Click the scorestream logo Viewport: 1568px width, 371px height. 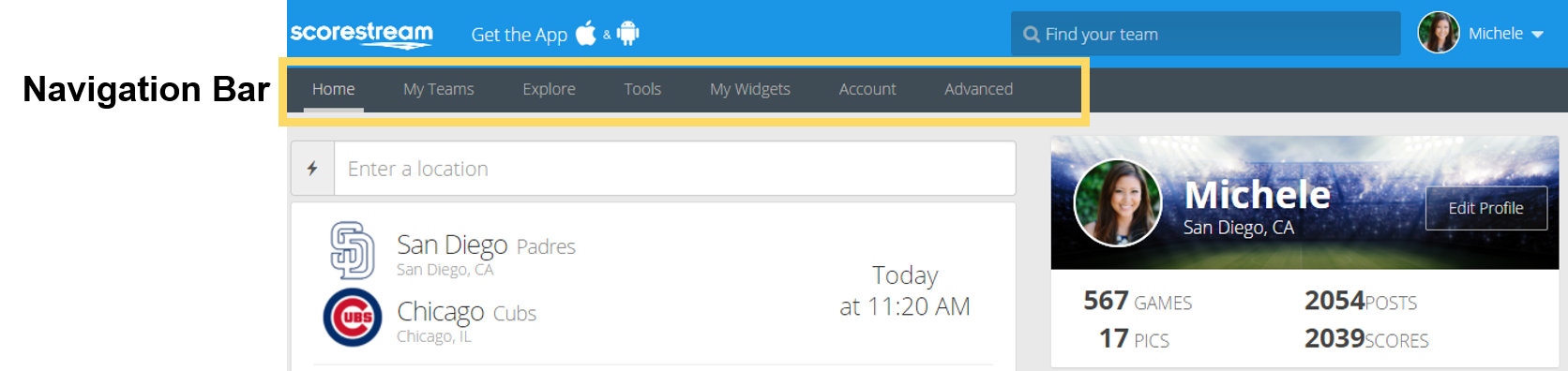point(361,34)
